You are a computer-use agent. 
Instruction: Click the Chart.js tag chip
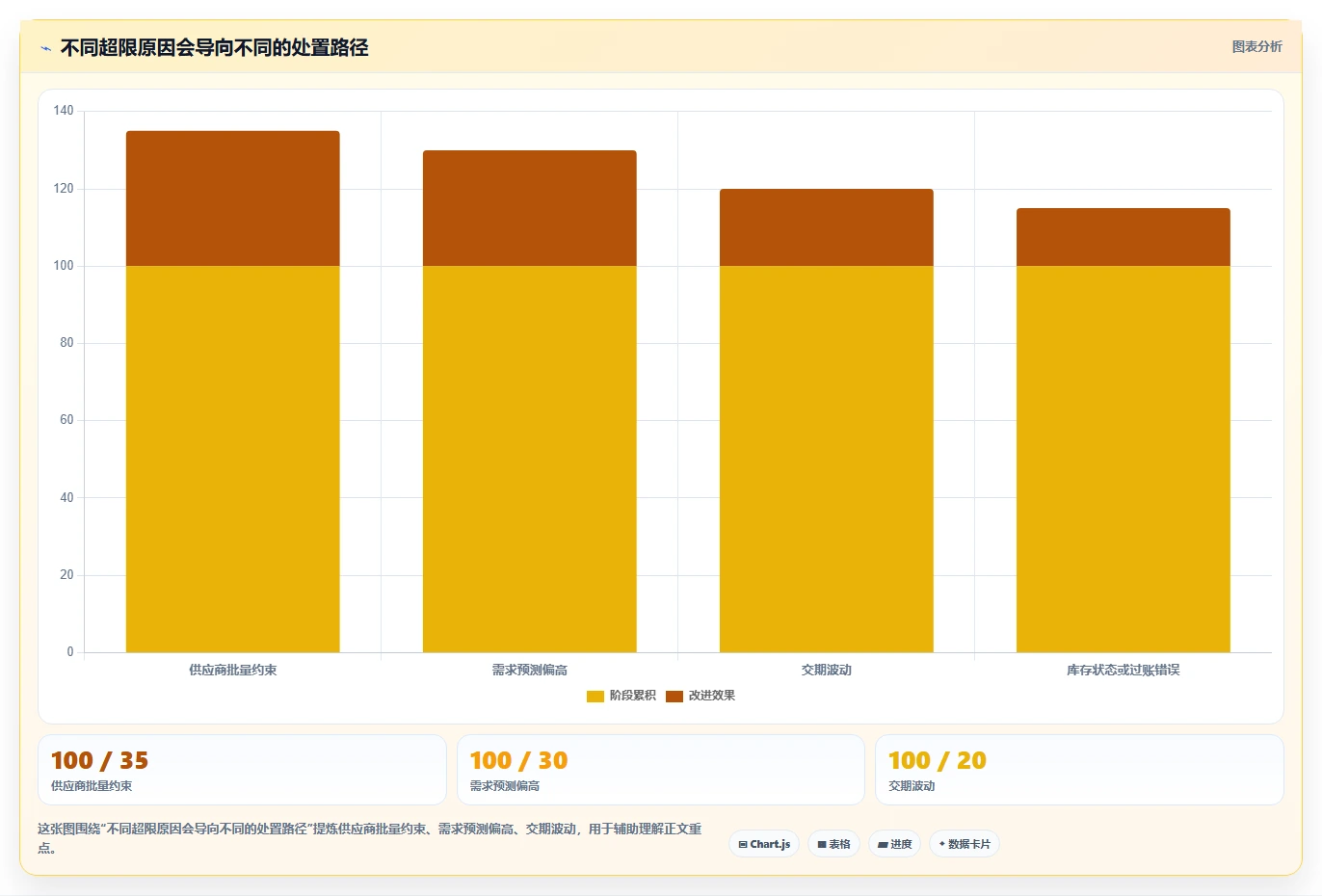point(764,844)
